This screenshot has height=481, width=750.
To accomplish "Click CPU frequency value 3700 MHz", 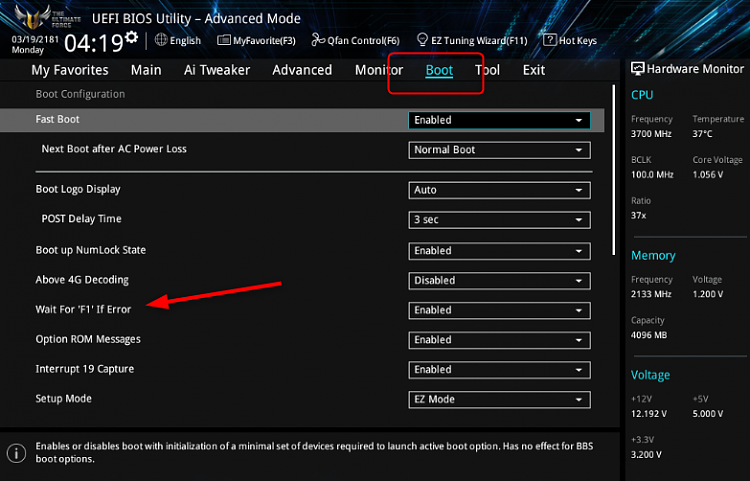I will coord(651,134).
